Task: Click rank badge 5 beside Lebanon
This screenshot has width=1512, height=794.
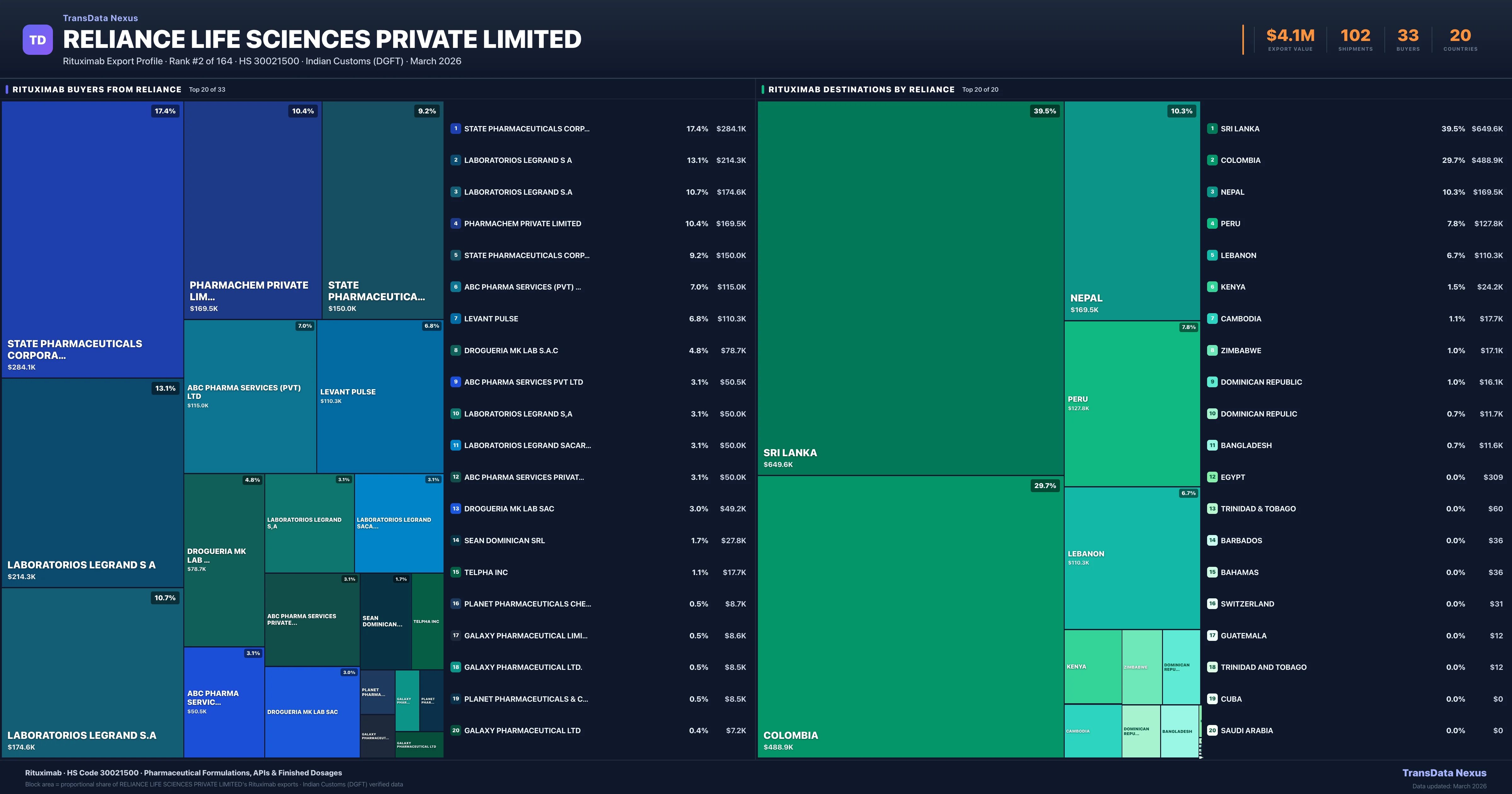Action: 1212,256
